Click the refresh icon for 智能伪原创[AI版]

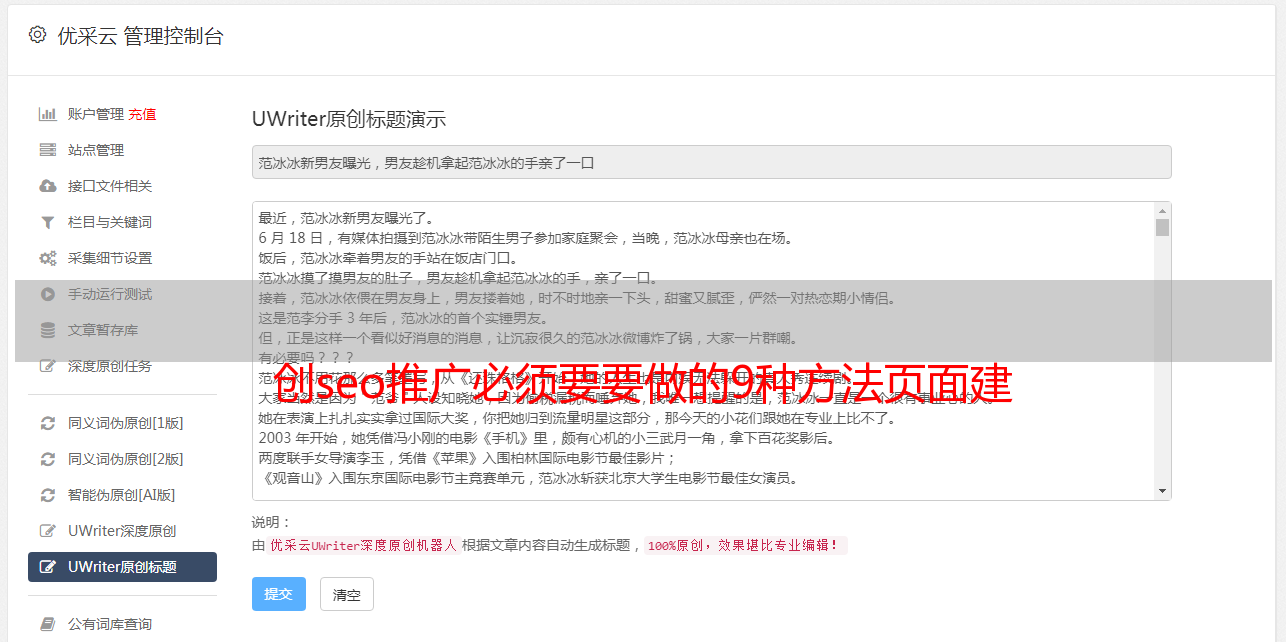click(x=47, y=495)
